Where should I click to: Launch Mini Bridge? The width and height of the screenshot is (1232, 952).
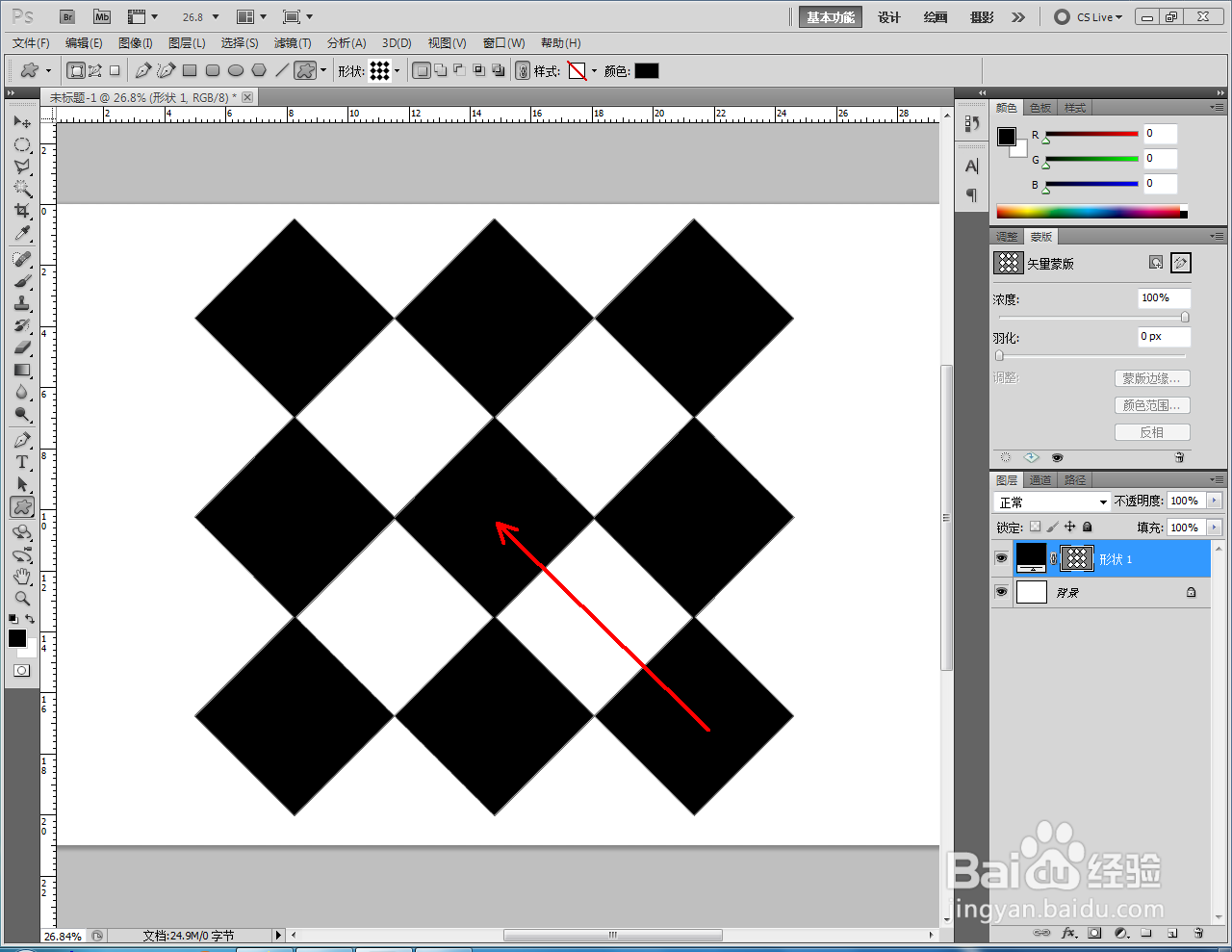coord(102,17)
